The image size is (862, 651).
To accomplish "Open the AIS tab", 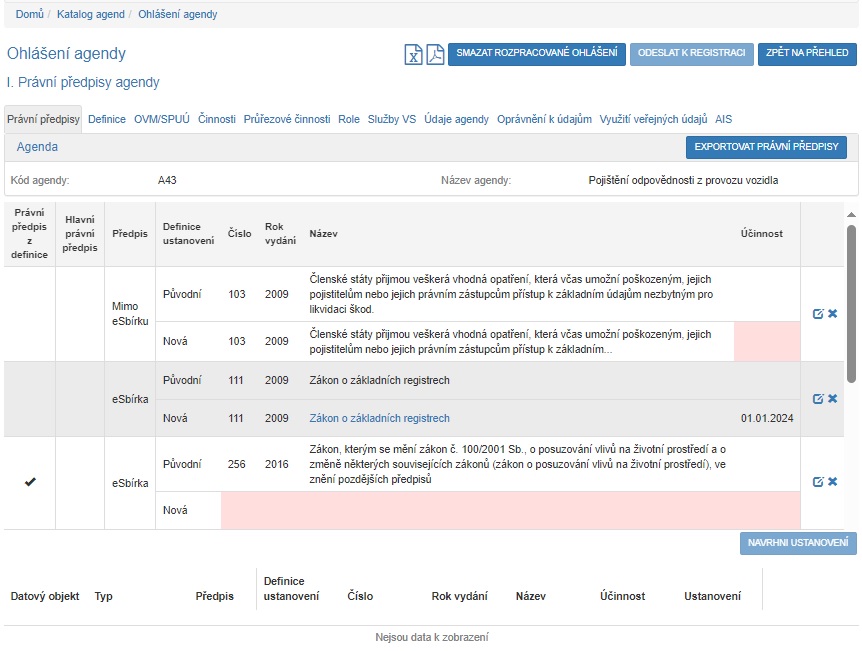I will 723,119.
